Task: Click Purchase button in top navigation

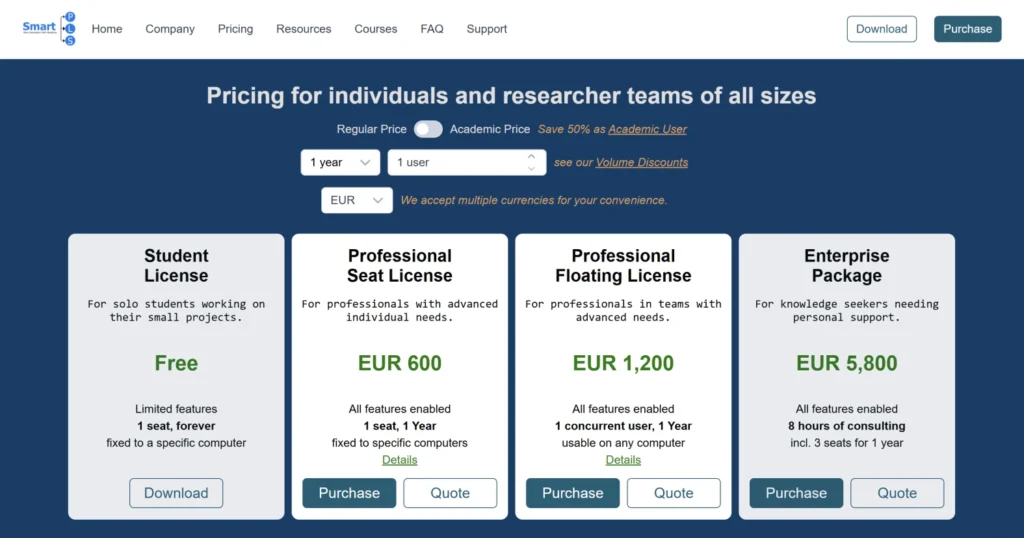Action: 967,29
